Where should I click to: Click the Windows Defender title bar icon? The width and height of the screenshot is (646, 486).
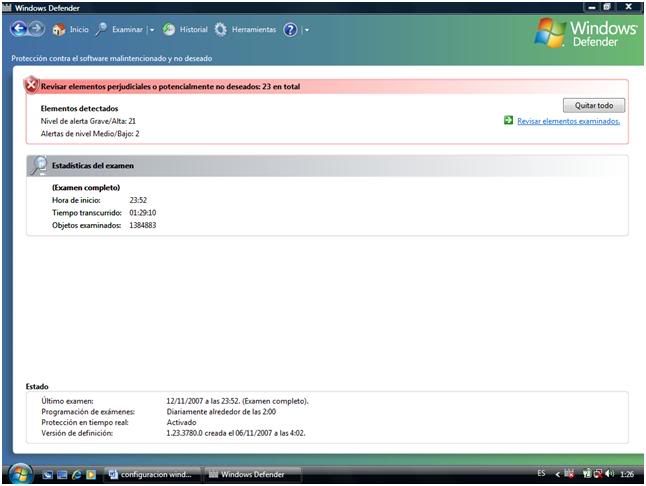(7, 7)
